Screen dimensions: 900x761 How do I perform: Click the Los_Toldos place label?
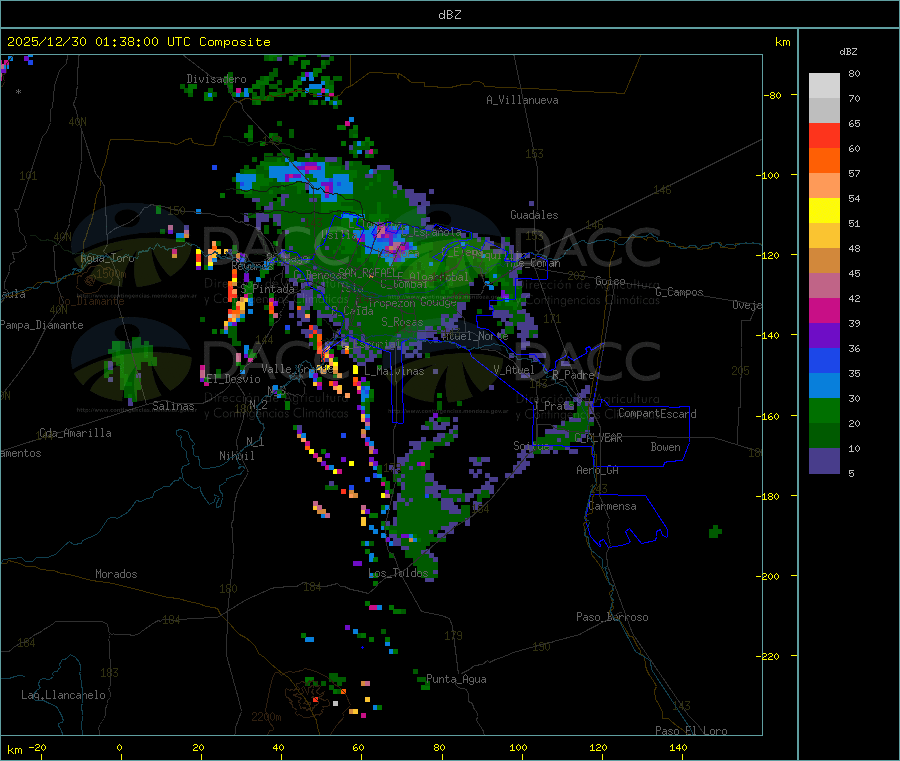(x=398, y=573)
